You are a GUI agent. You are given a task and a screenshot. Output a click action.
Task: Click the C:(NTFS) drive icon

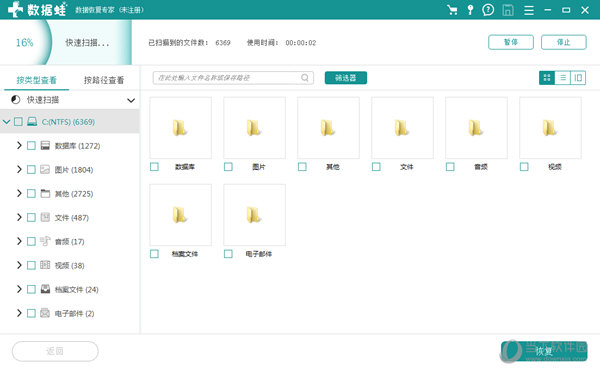(32, 122)
